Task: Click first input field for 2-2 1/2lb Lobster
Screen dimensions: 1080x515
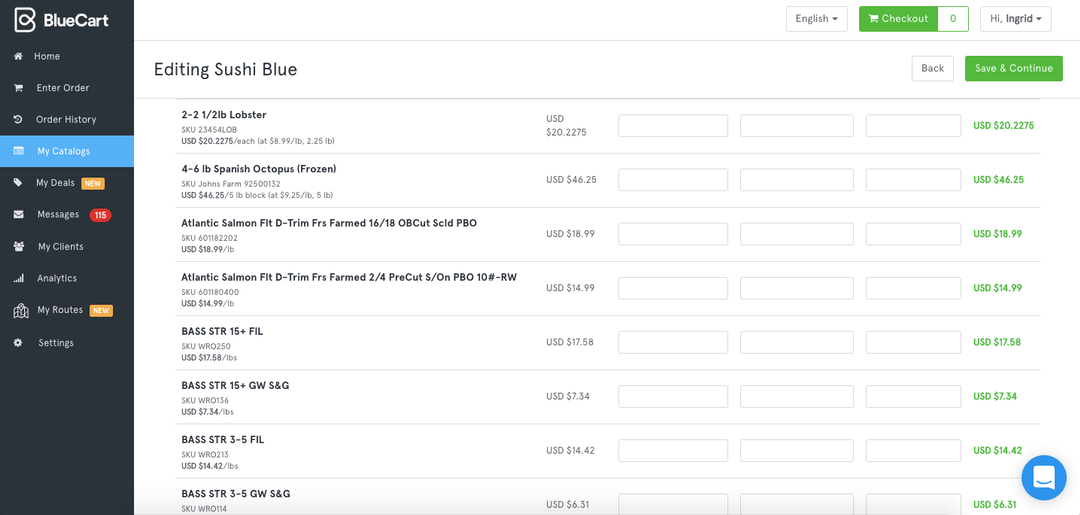Action: click(x=673, y=126)
